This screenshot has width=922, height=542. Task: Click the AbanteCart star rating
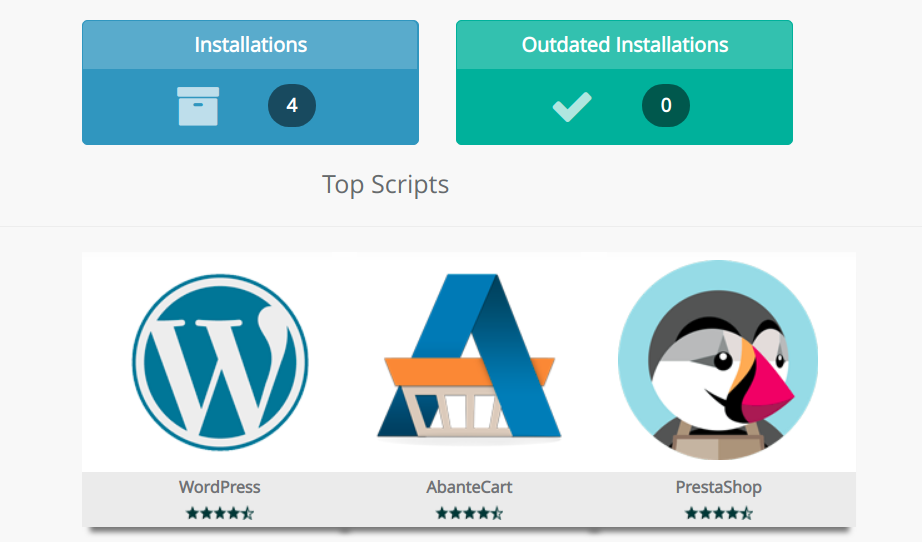click(469, 513)
